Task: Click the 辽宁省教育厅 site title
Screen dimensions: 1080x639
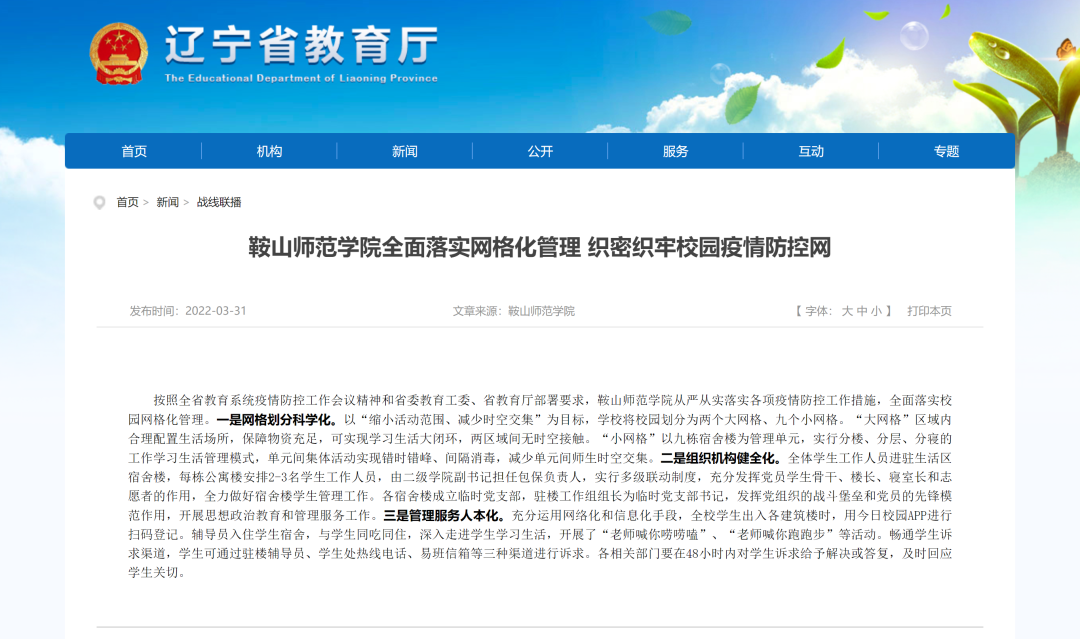Action: click(300, 46)
